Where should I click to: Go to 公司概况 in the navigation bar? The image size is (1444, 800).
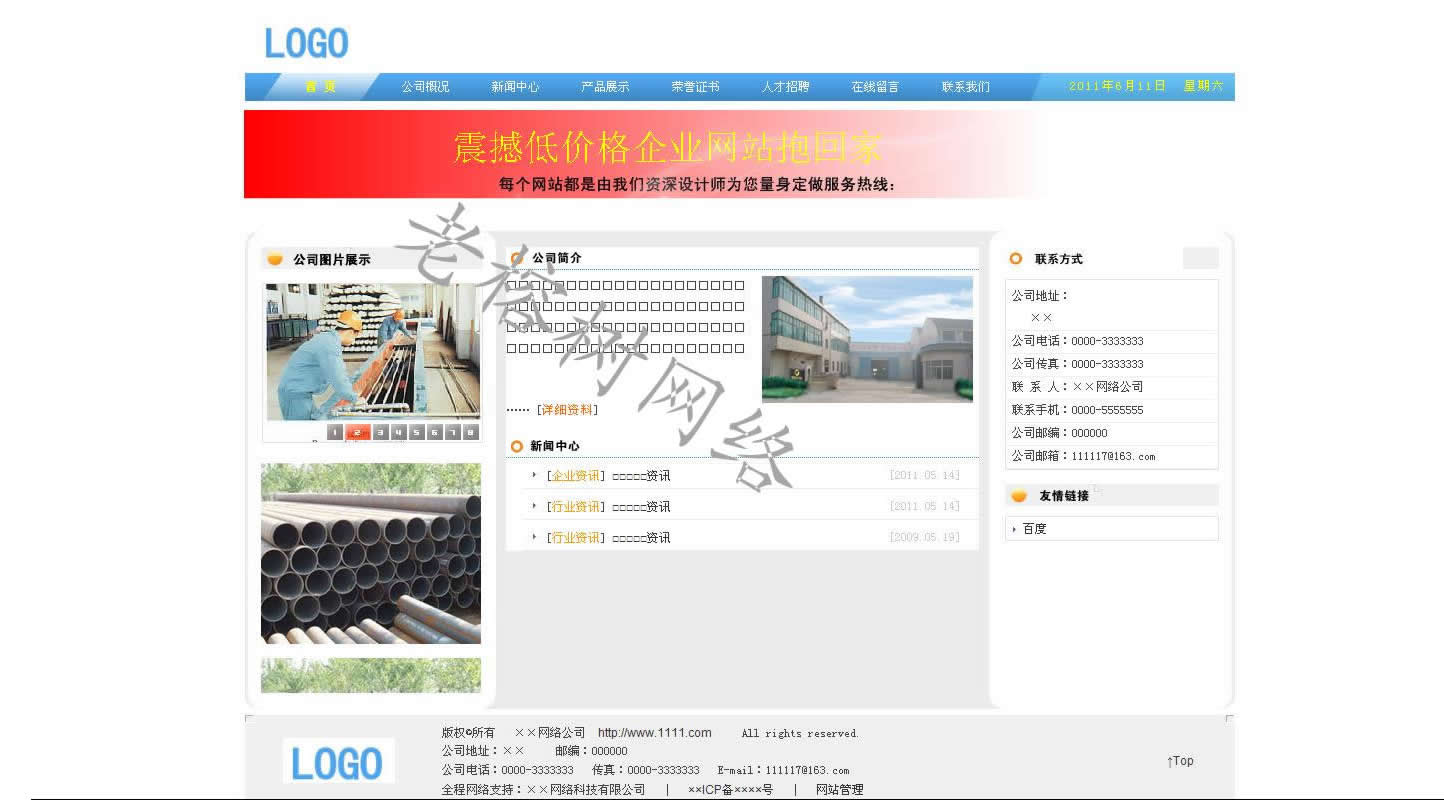pyautogui.click(x=425, y=87)
